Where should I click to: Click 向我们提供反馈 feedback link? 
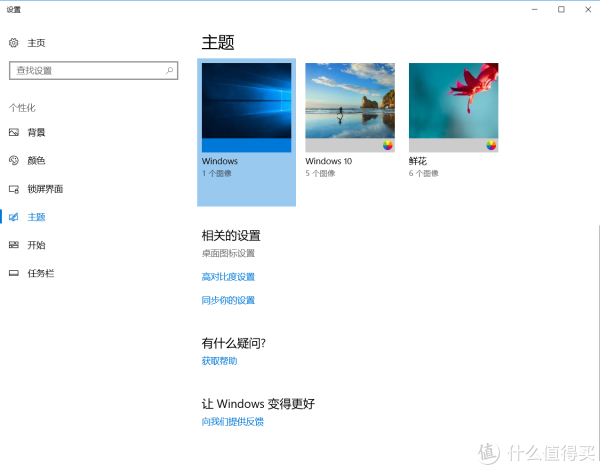coord(233,422)
